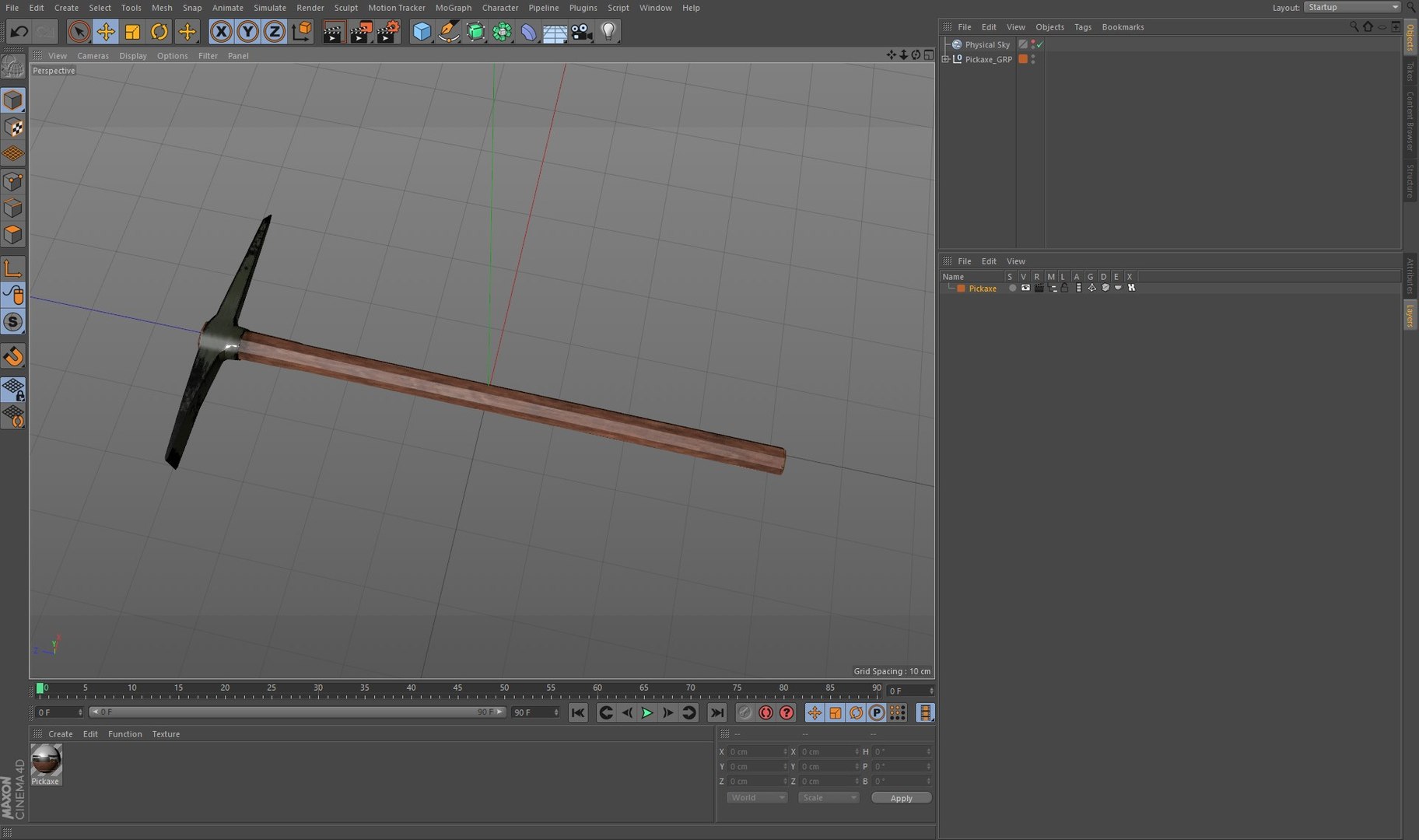Viewport: 1419px width, 840px height.
Task: Open the Layout dropdown showing Startup
Action: point(1352,7)
